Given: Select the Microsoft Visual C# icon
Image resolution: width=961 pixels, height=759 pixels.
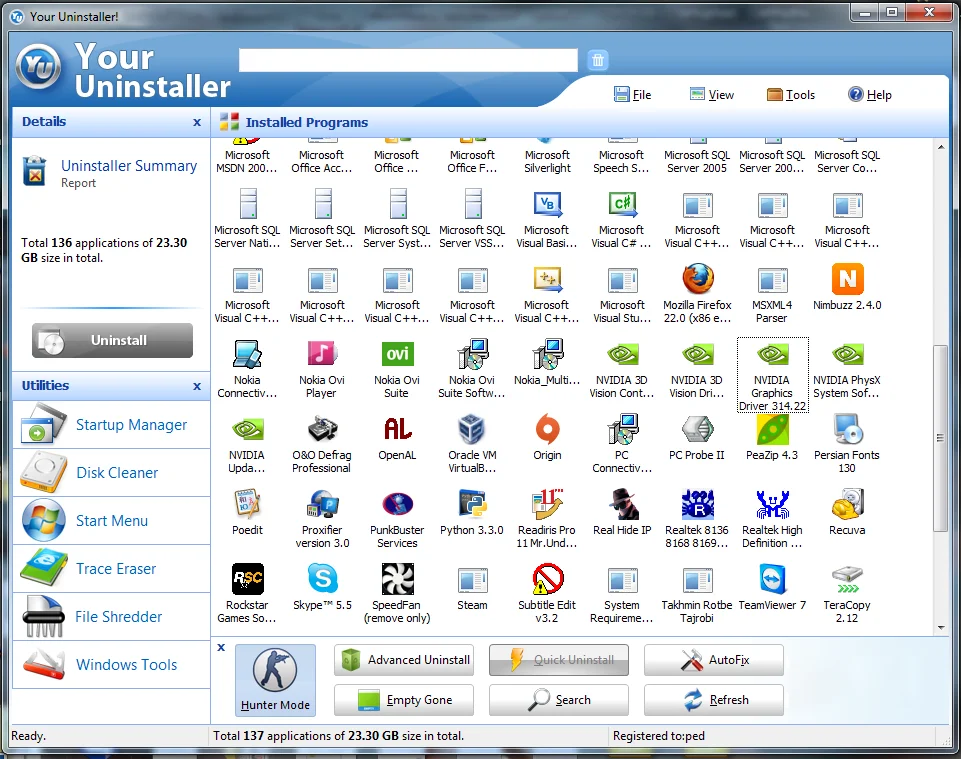Looking at the screenshot, I should coord(623,205).
